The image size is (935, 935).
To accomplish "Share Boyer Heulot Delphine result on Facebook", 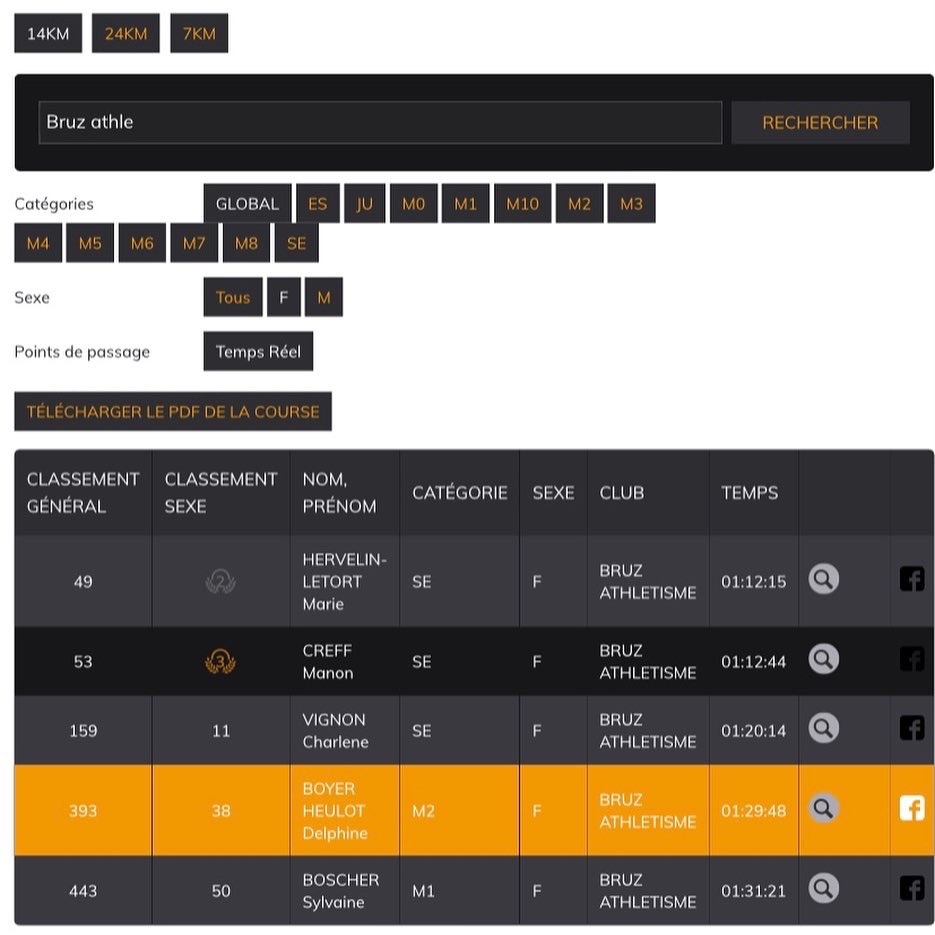I will (911, 808).
